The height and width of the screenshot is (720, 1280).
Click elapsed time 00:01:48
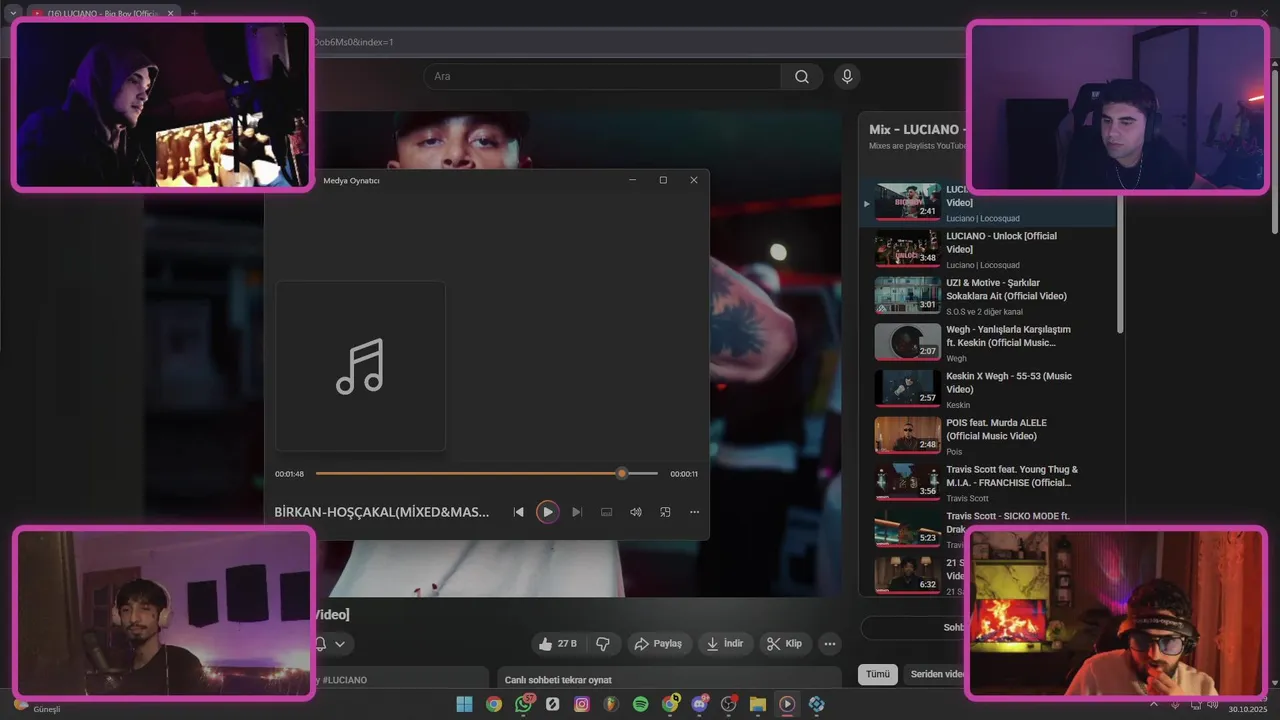pos(290,474)
